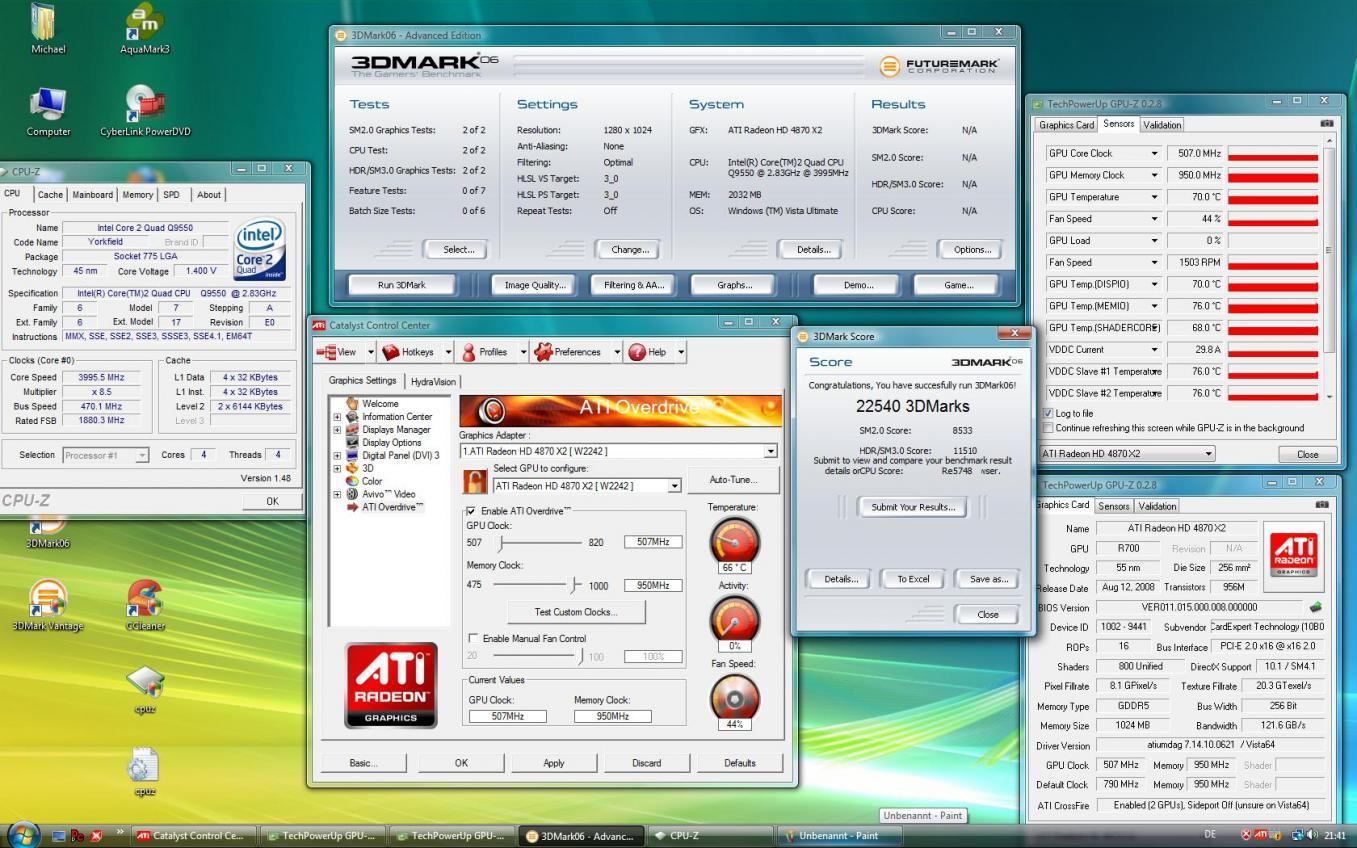
Task: Click Submit Your Results in 3DMark Score
Action: tap(913, 507)
